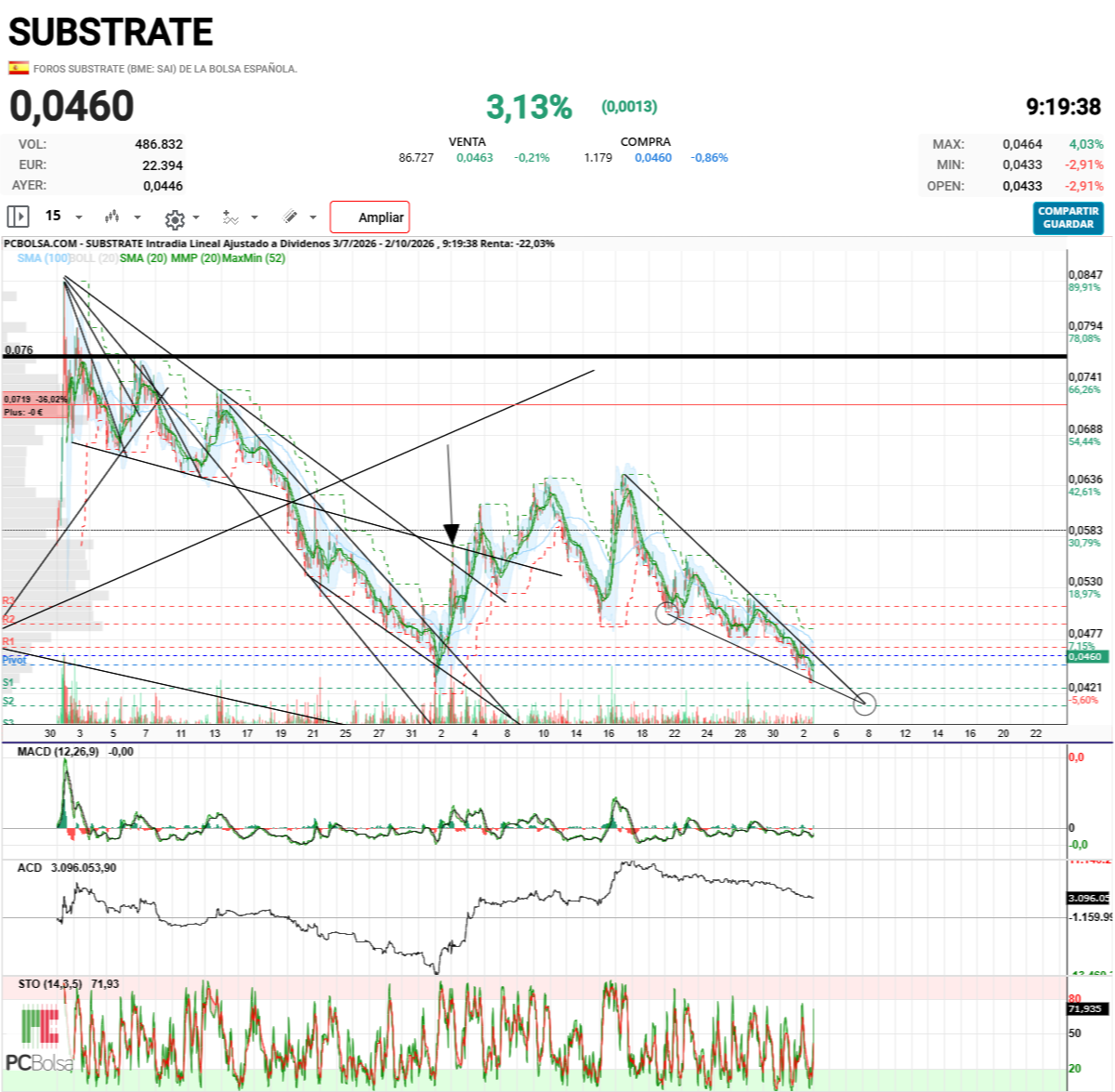Click the BOLL (20) indicator label
The height and width of the screenshot is (1092, 1115).
point(94,258)
